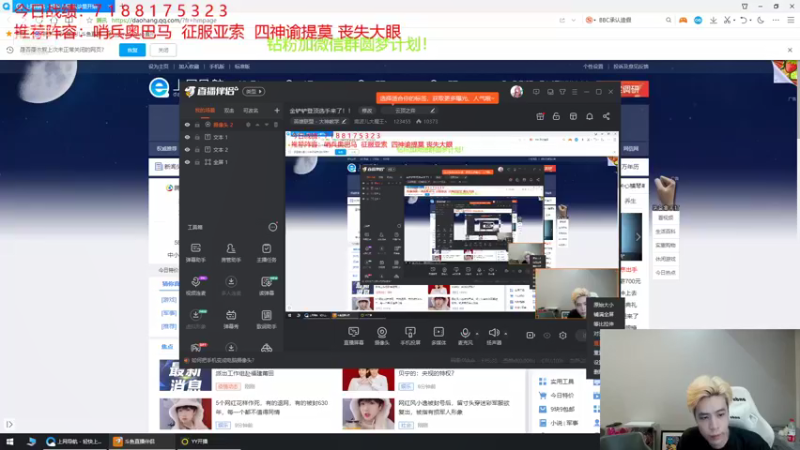
Task: Click the mode switch button beside 直播伴侣 logo
Action: pyautogui.click(x=253, y=91)
